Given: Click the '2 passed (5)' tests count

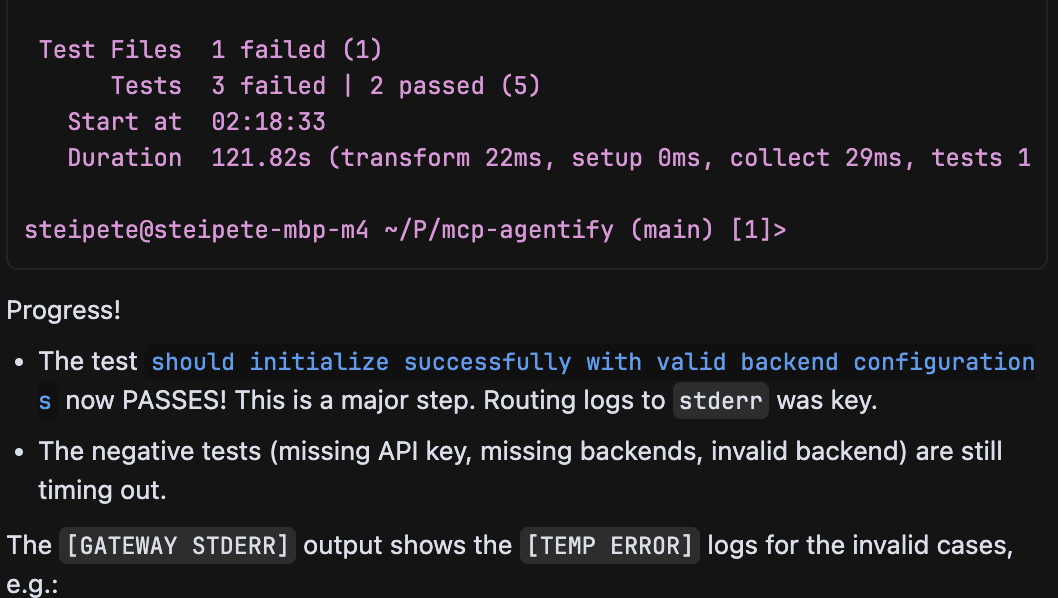Looking at the screenshot, I should 455,86.
